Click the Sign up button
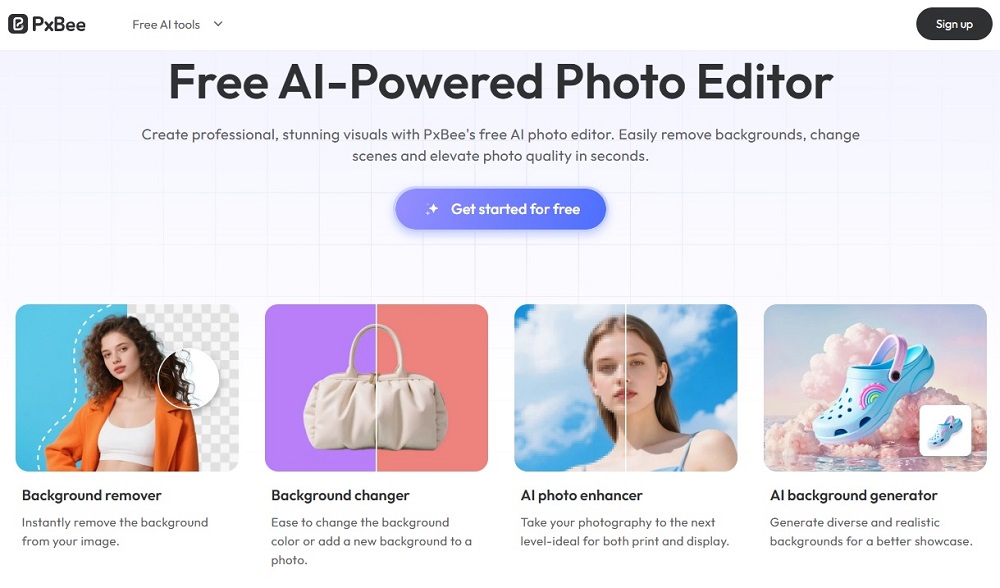This screenshot has width=1000, height=588. coord(954,24)
